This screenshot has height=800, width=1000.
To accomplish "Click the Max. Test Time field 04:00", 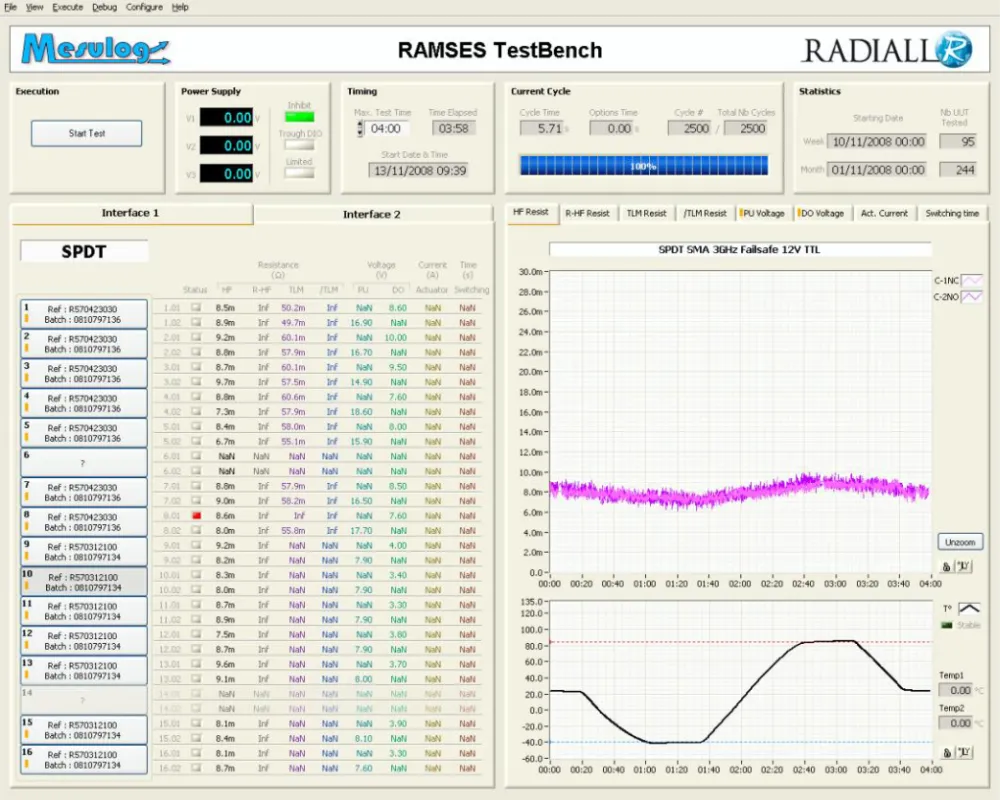I will coord(388,128).
